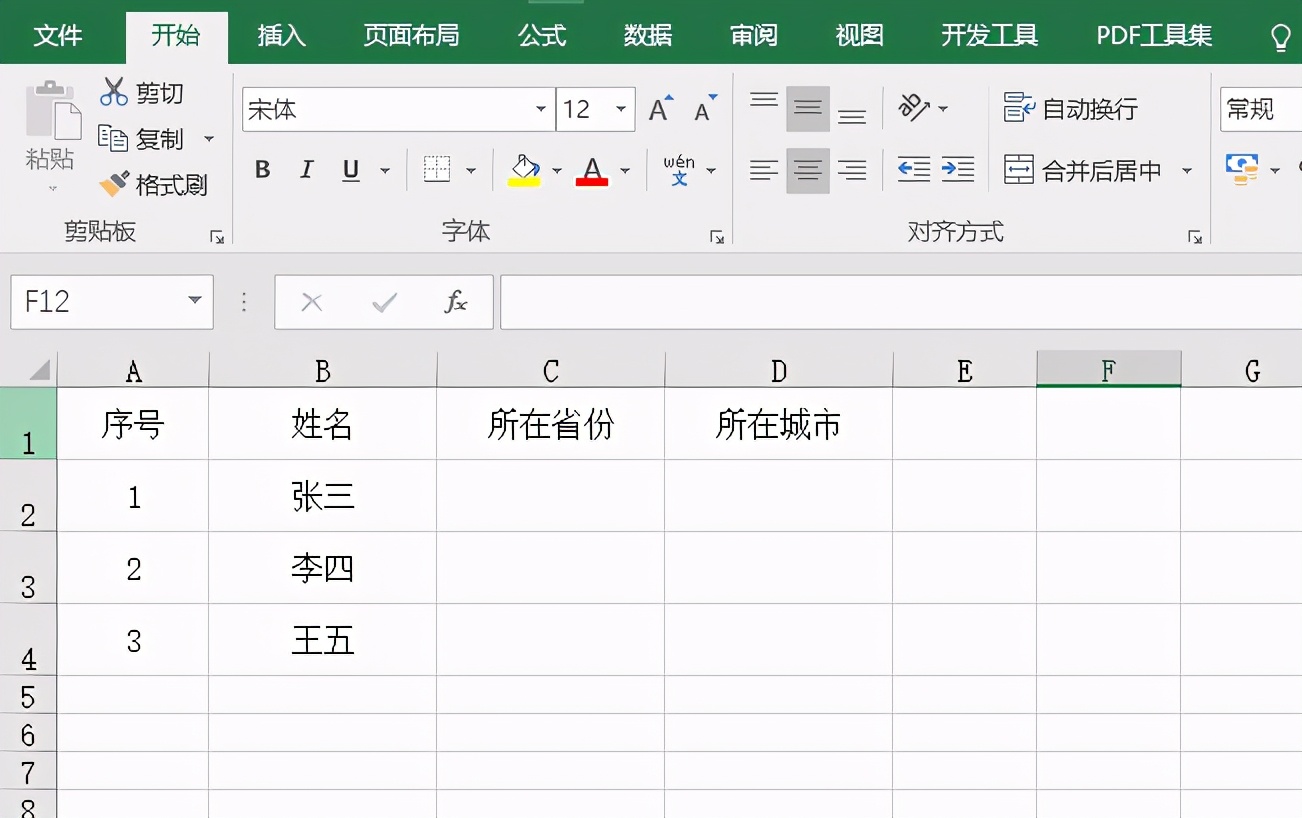Switch to 页面布局 page layout tab

tap(411, 36)
